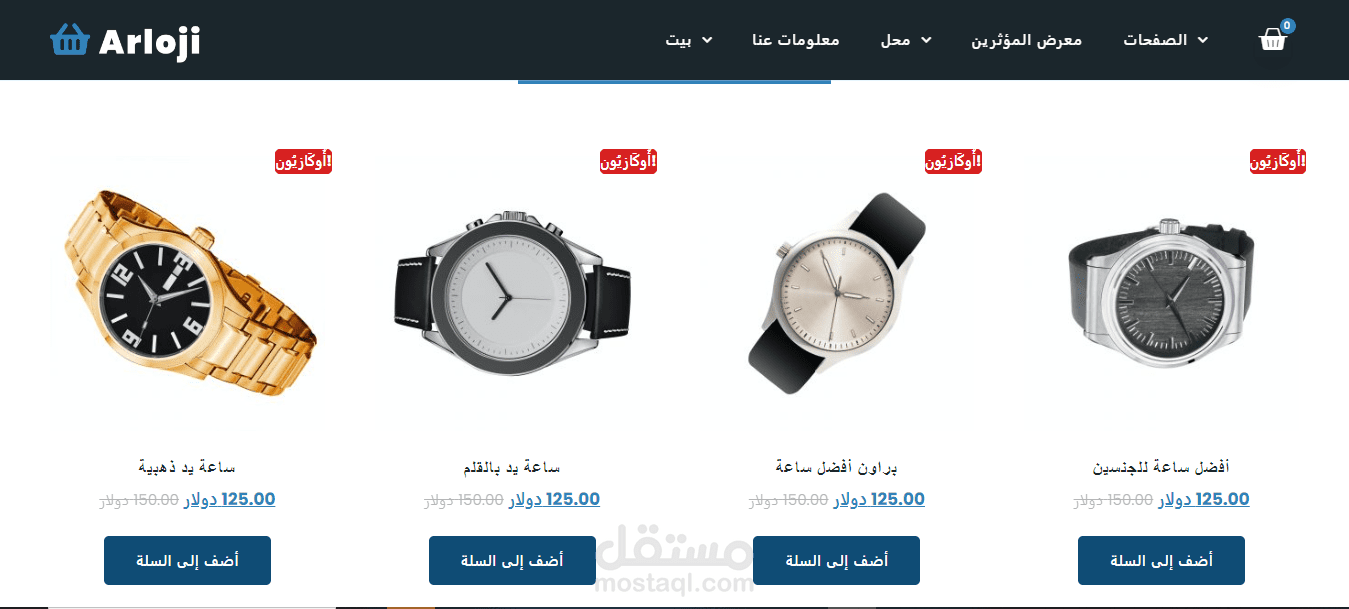Open the shopping cart icon
Image resolution: width=1349 pixels, height=609 pixels.
(x=1272, y=39)
